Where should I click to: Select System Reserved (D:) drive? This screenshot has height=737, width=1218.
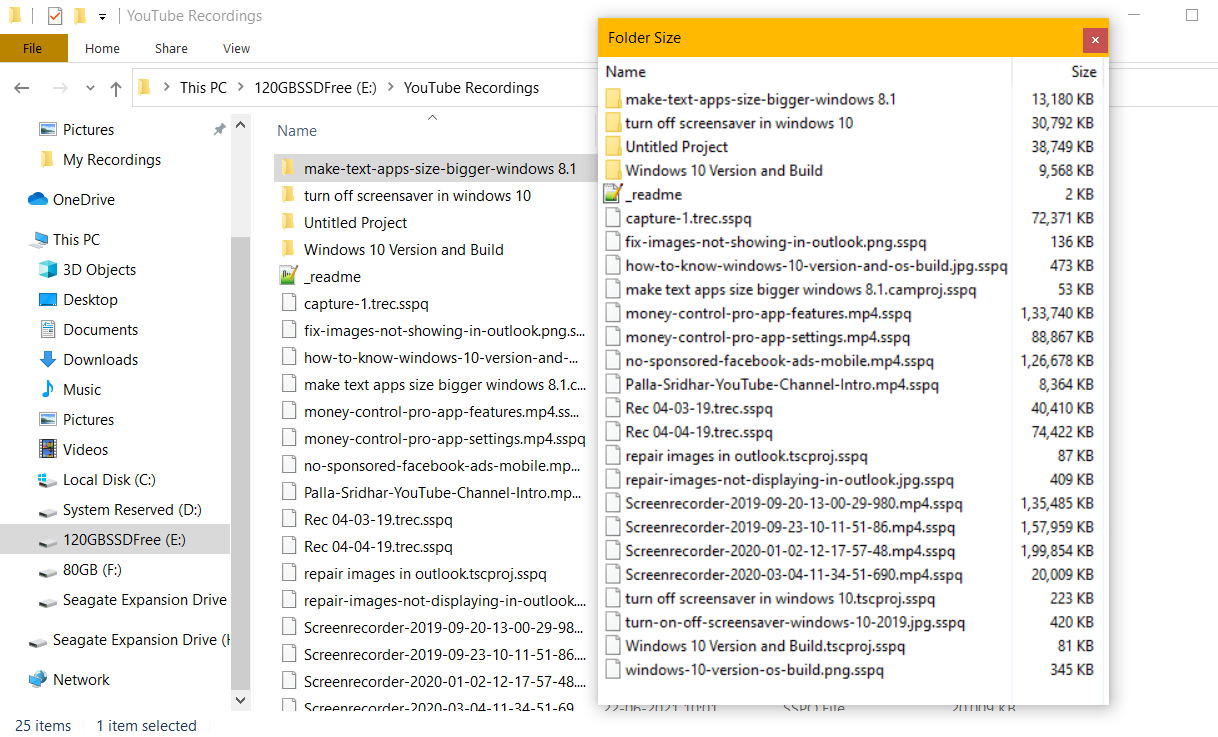132,510
